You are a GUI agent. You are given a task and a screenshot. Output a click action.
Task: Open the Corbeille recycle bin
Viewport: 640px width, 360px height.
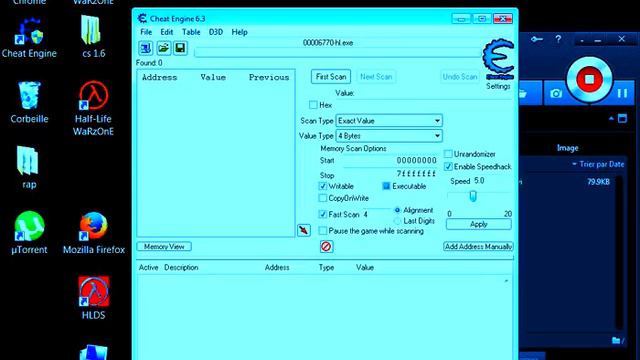[x=29, y=102]
